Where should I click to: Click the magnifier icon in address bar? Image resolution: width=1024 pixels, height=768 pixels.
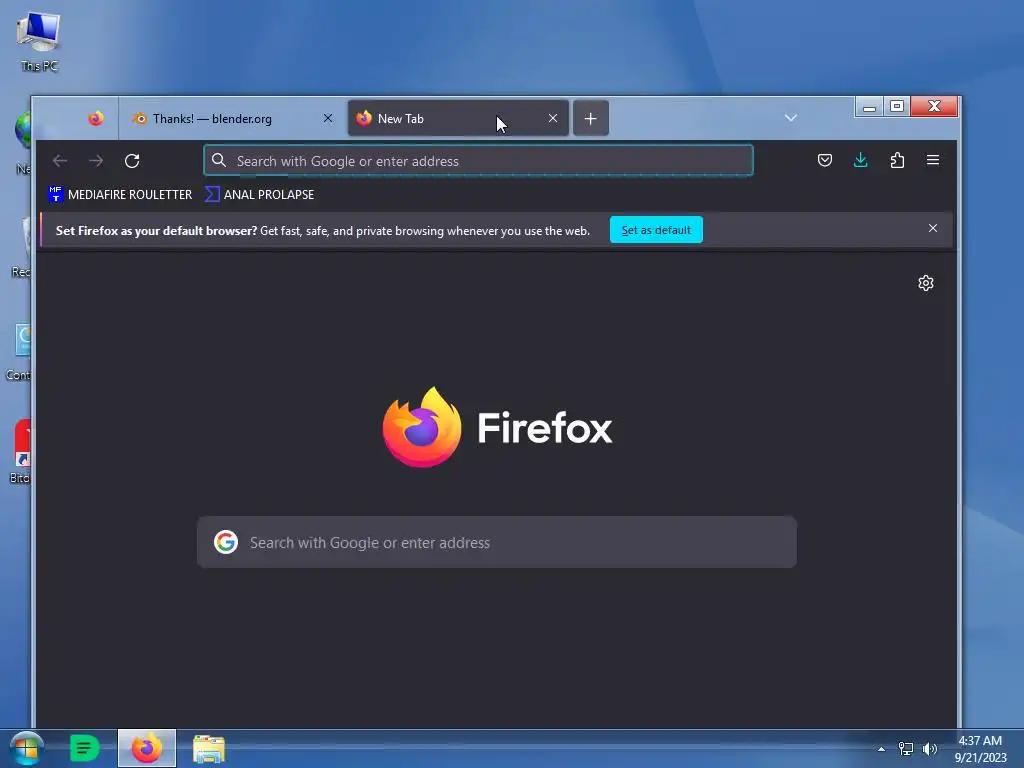click(219, 161)
